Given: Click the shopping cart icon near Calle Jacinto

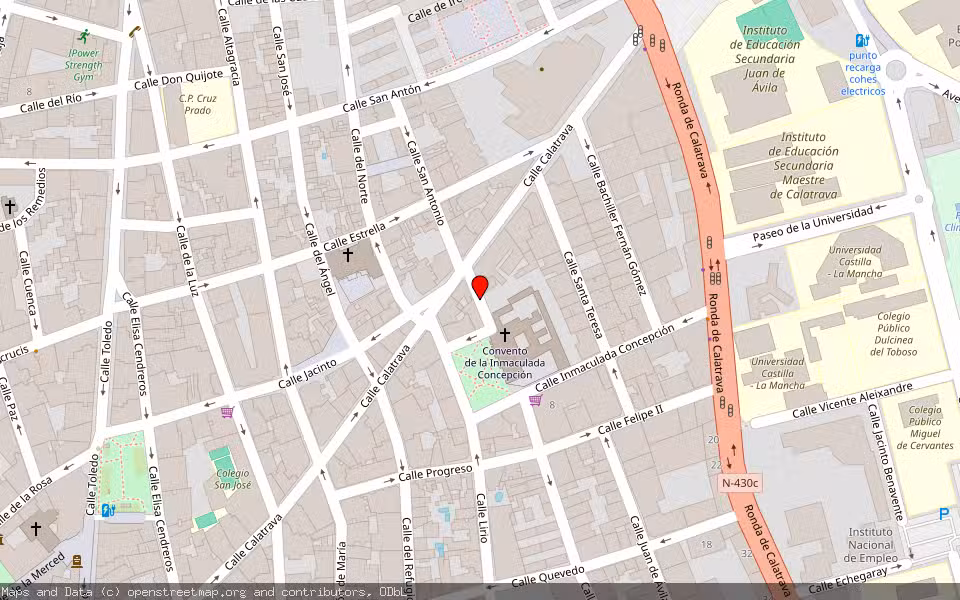Looking at the screenshot, I should pos(227,412).
